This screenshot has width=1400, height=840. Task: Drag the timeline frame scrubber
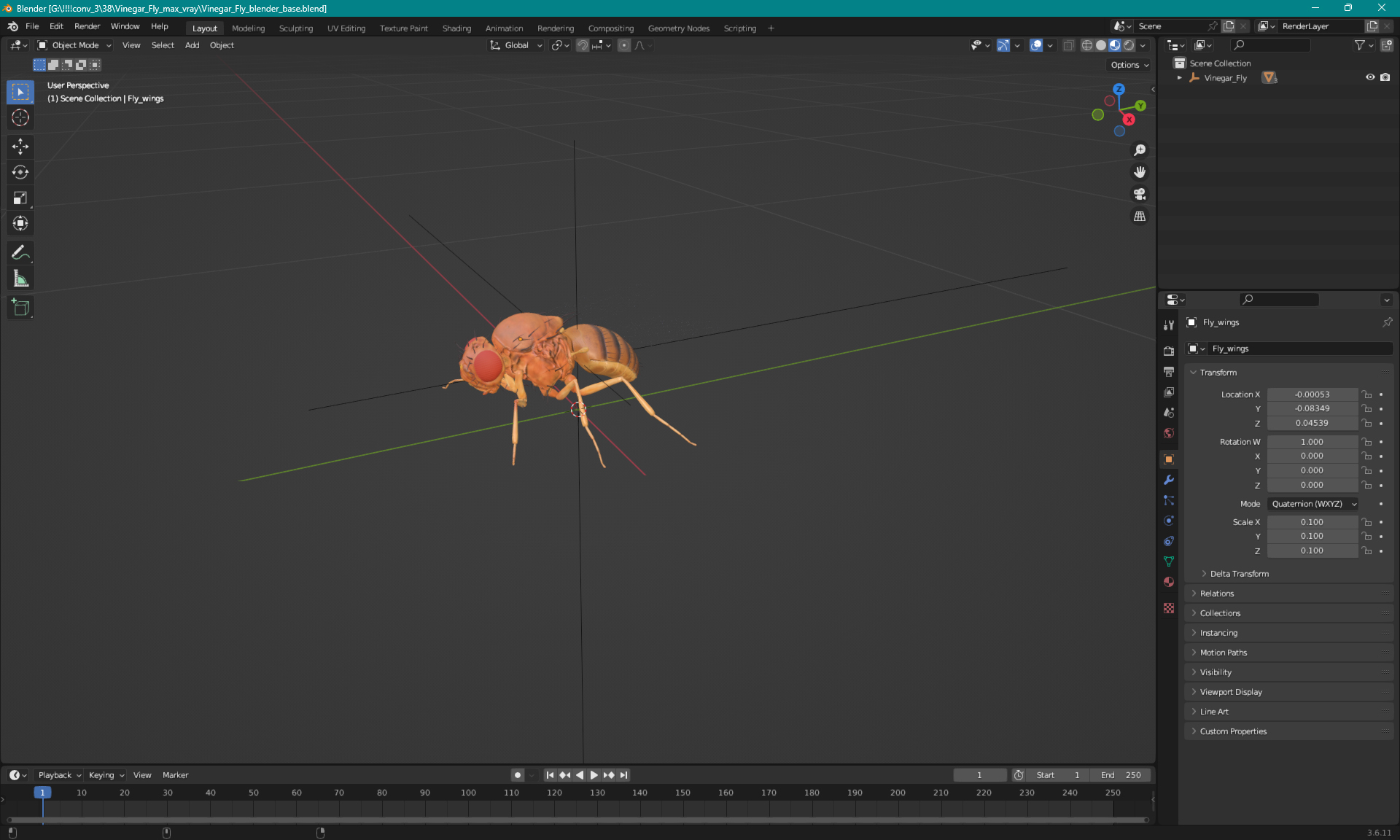coord(42,792)
